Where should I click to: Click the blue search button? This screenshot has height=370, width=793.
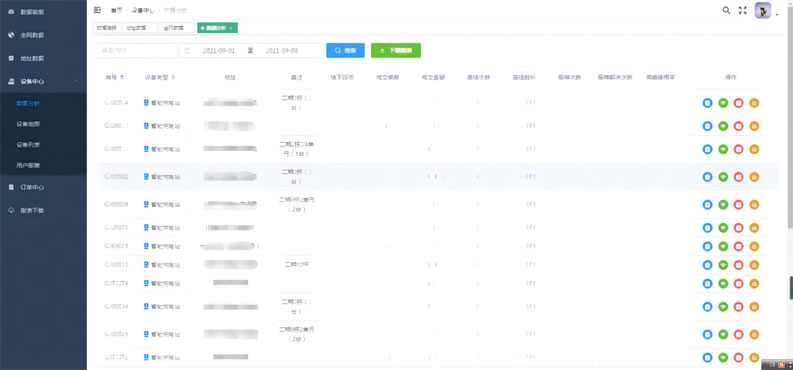pos(345,51)
